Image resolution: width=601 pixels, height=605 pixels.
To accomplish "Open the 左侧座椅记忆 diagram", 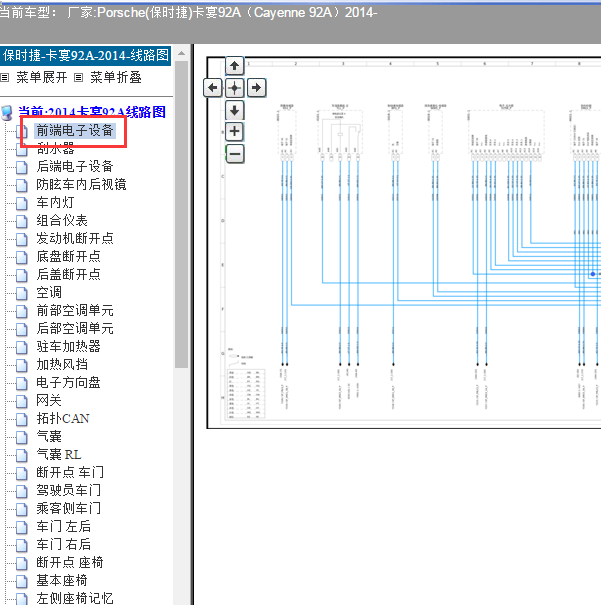I will pyautogui.click(x=75, y=598).
